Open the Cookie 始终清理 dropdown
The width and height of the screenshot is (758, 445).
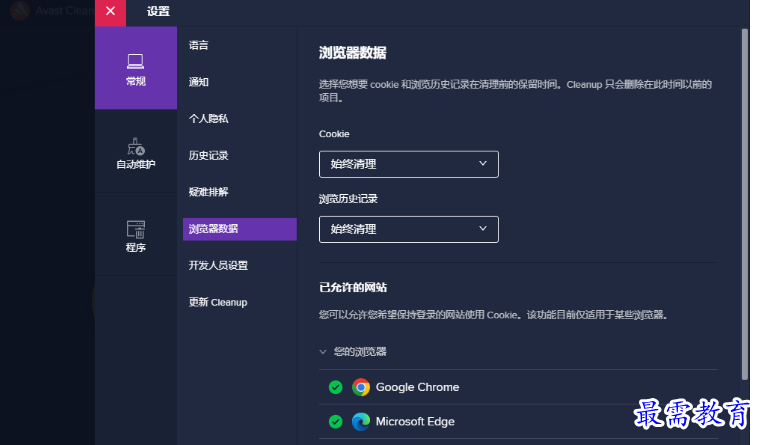click(x=408, y=164)
